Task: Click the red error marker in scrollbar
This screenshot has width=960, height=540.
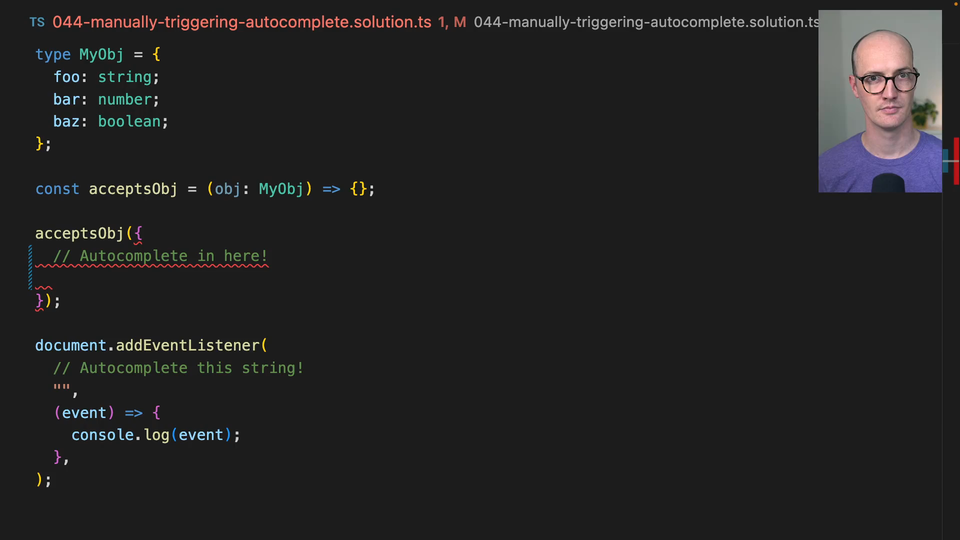Action: (956, 160)
